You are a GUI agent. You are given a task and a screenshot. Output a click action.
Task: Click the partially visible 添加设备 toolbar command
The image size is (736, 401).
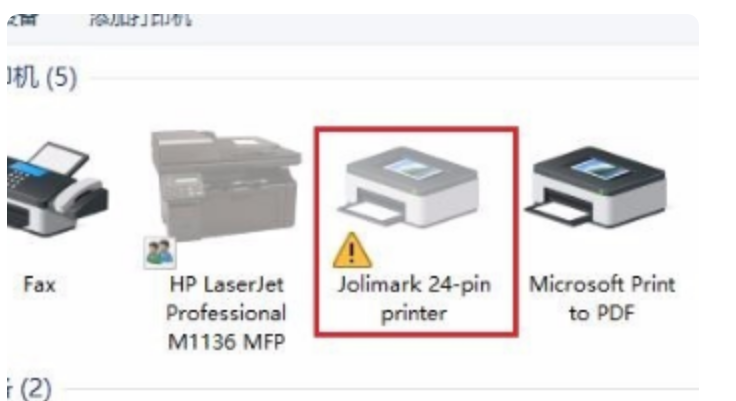(x=23, y=20)
